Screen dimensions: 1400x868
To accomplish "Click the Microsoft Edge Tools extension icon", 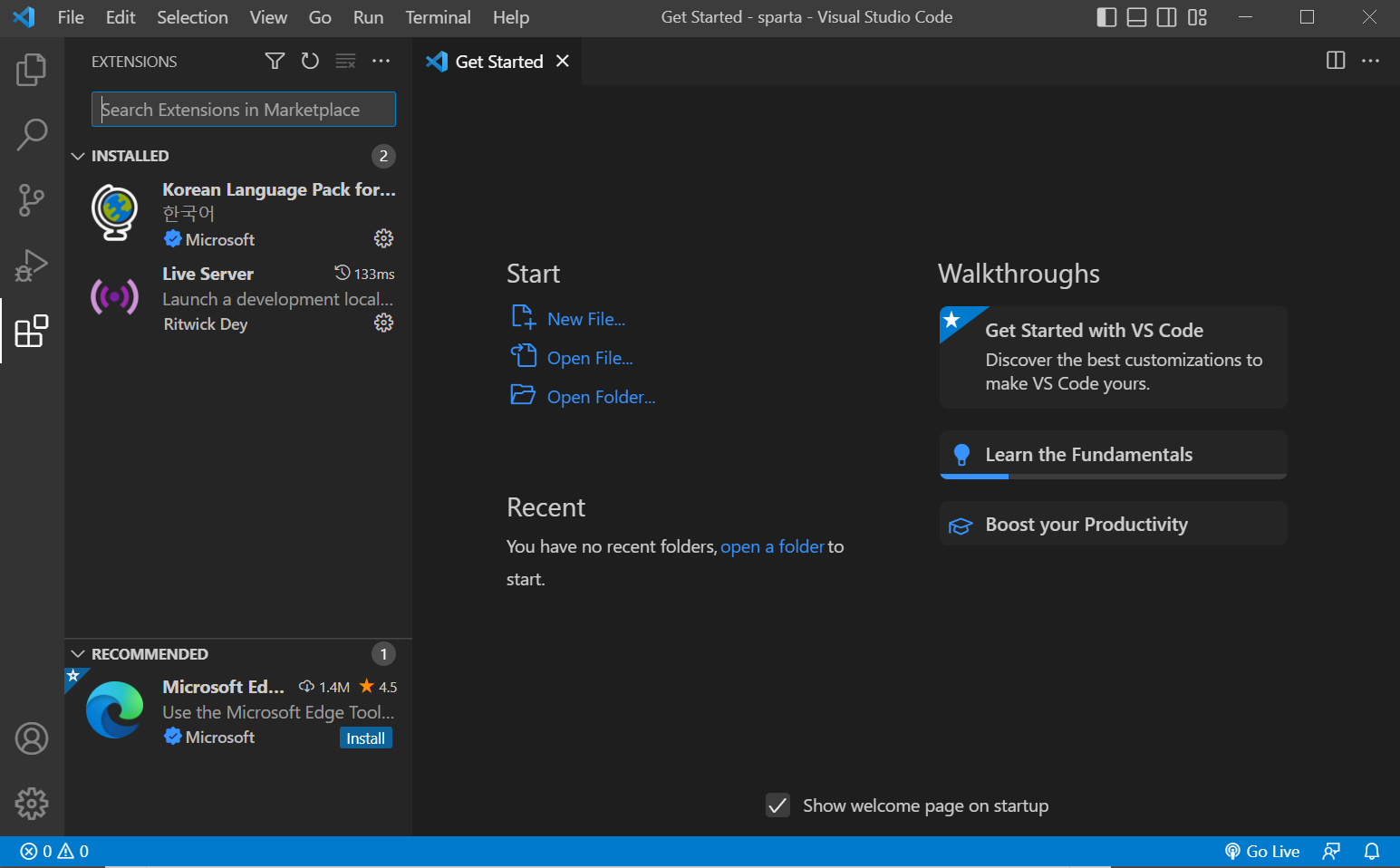I will coord(115,709).
